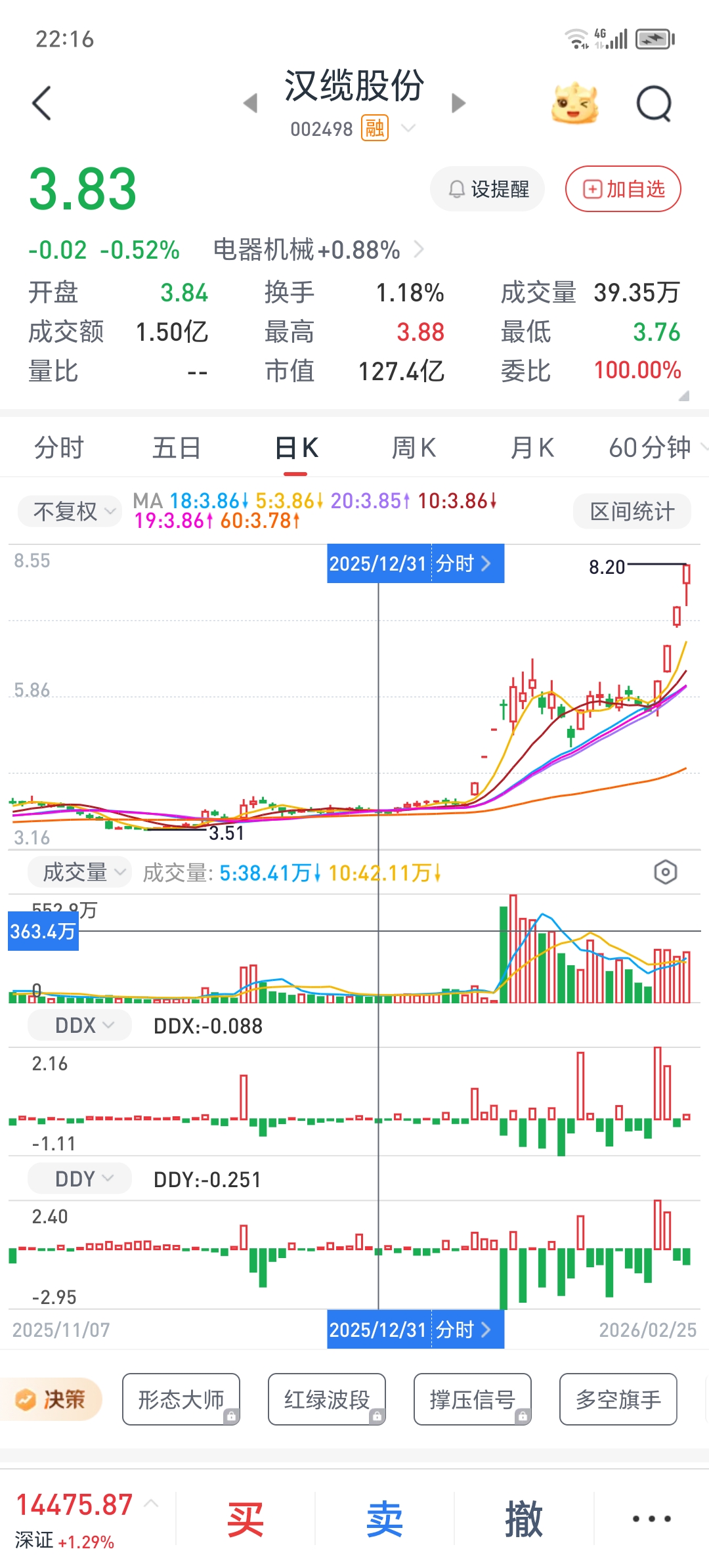This screenshot has width=709, height=1568.
Task: Switch to next stock with right triangle
Action: pos(459,103)
